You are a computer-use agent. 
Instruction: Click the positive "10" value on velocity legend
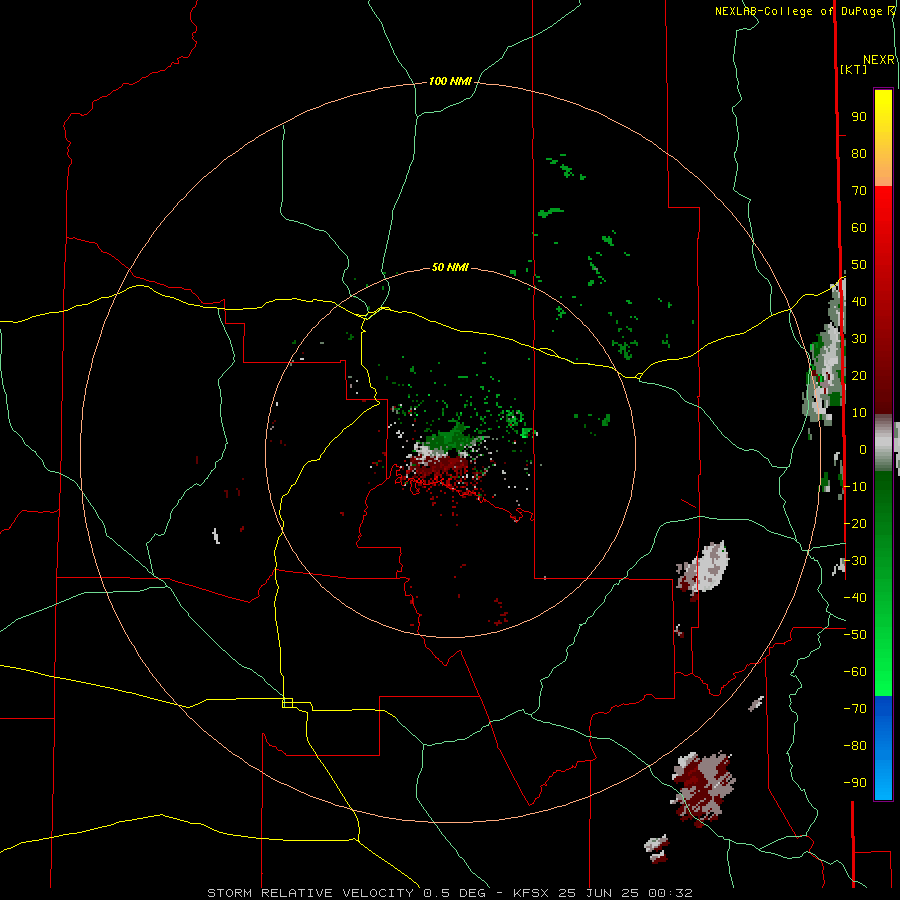[x=859, y=413]
